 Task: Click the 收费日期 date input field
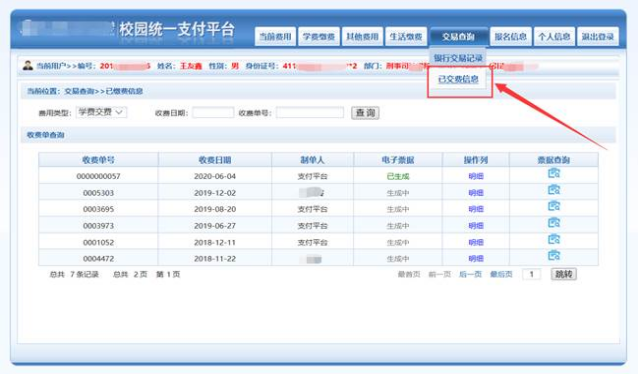point(213,112)
